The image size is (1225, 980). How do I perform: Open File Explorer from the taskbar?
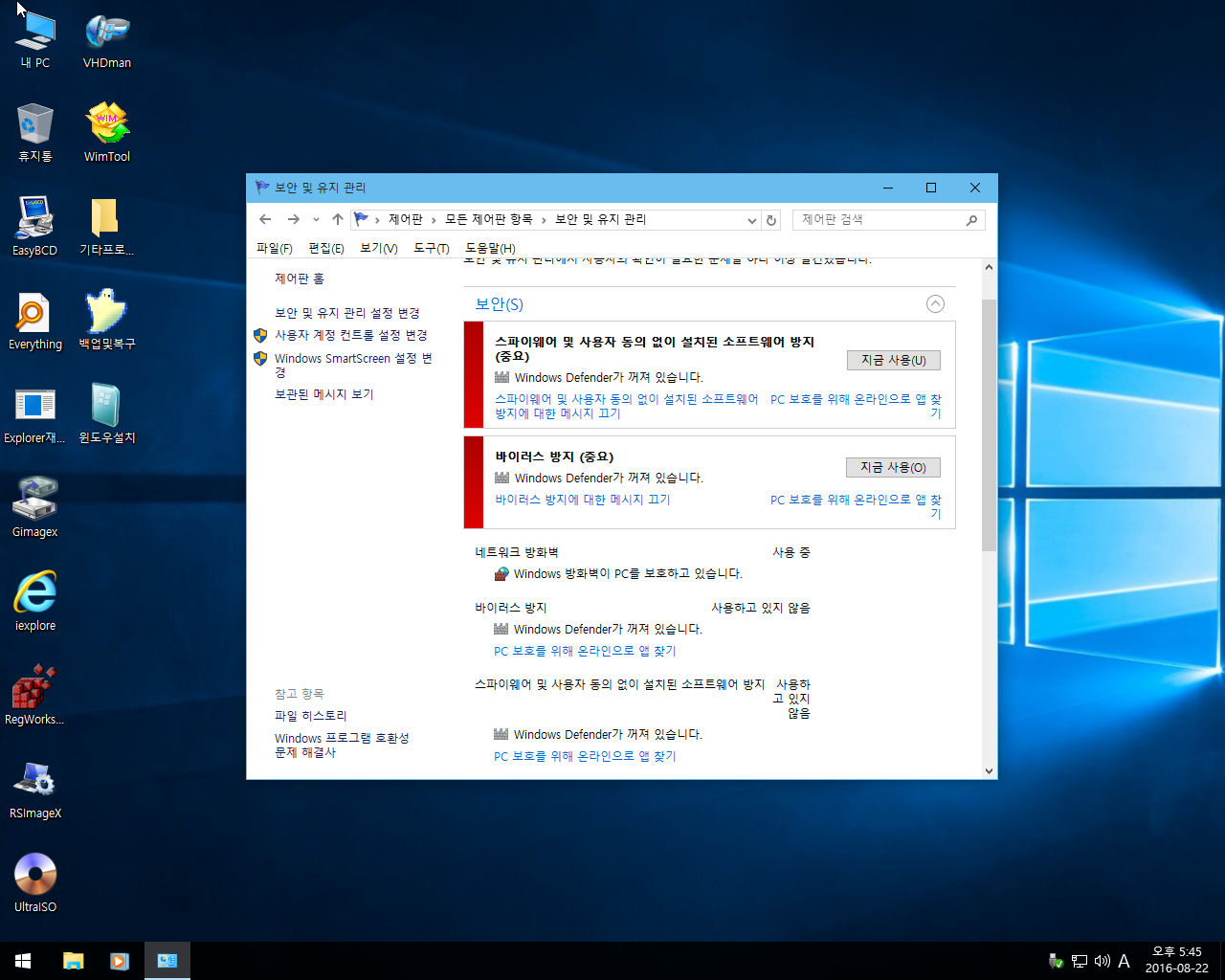click(74, 961)
